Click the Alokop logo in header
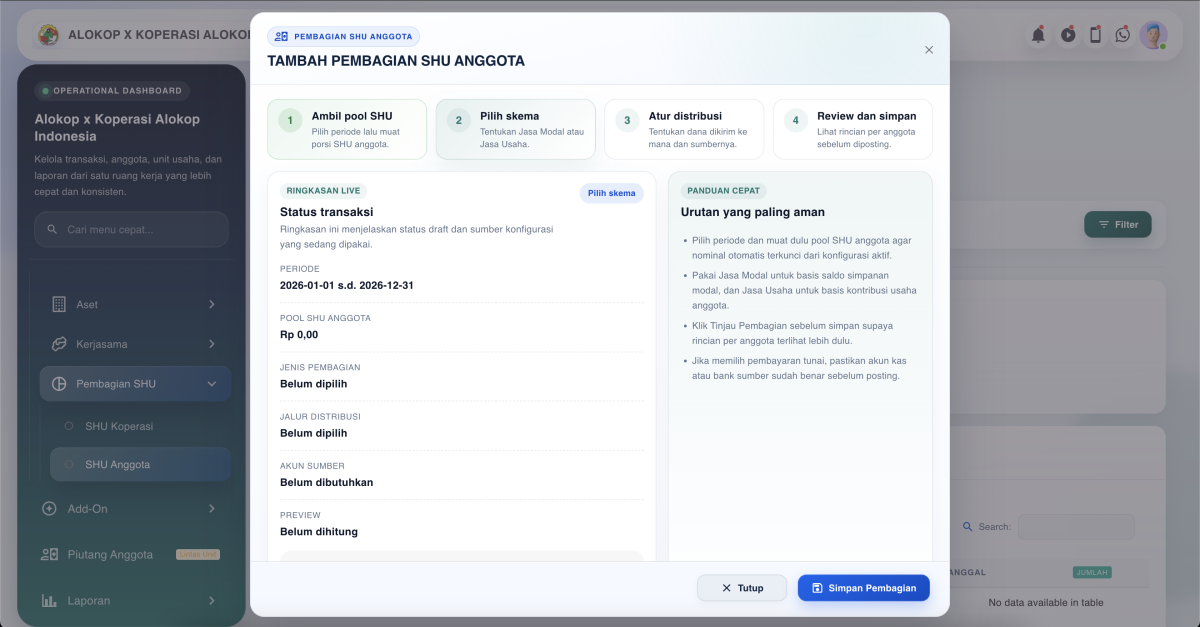 (x=48, y=35)
